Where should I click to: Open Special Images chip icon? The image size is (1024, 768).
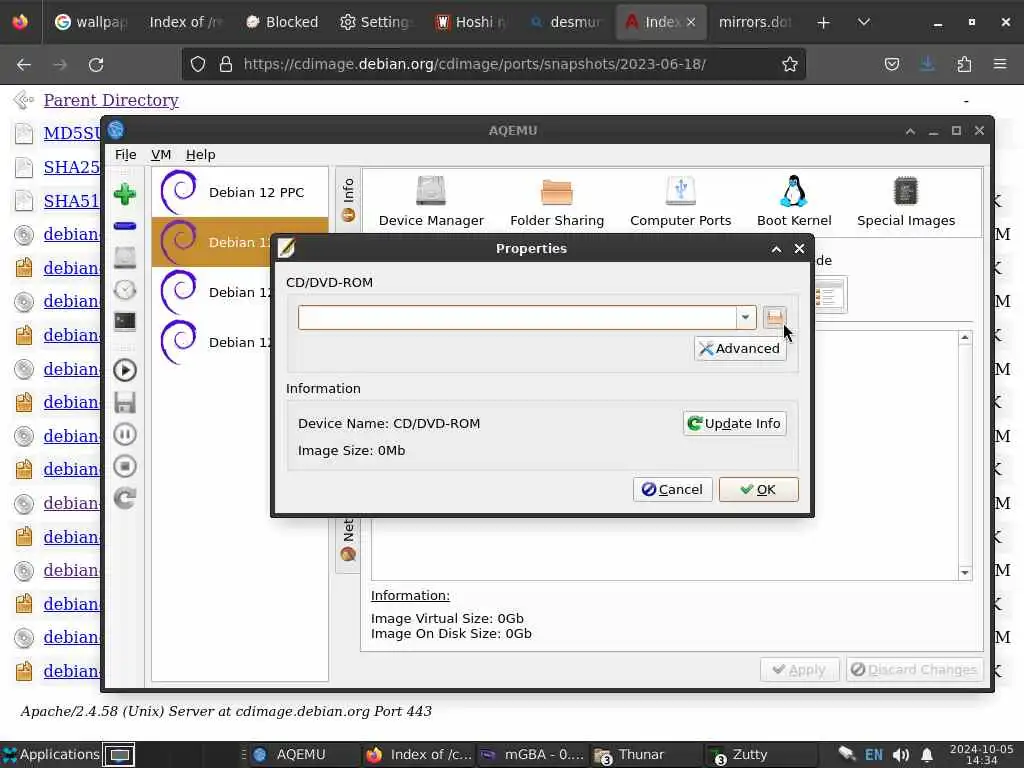click(906, 202)
